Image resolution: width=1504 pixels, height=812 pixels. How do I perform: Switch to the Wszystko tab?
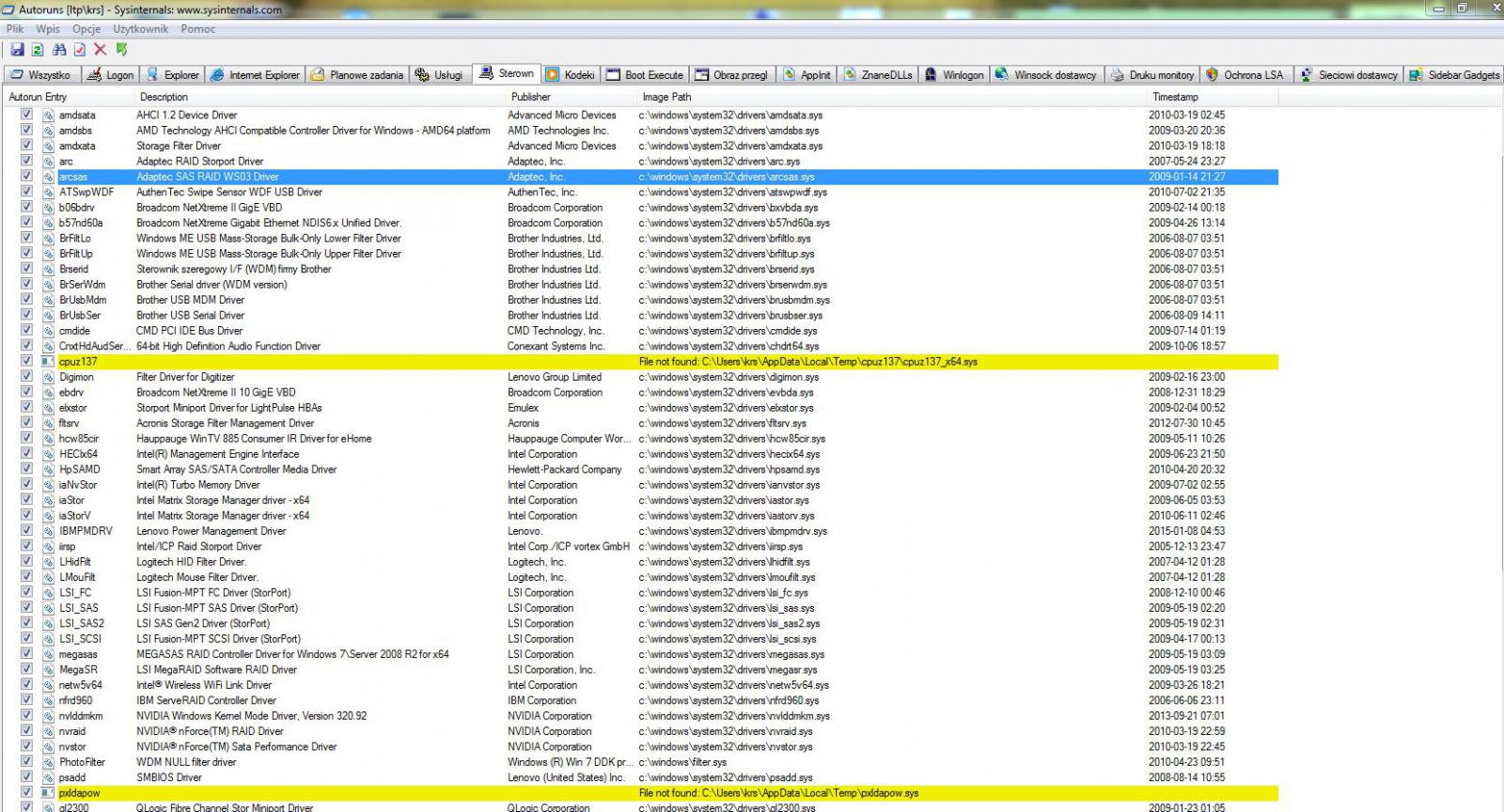coord(40,74)
